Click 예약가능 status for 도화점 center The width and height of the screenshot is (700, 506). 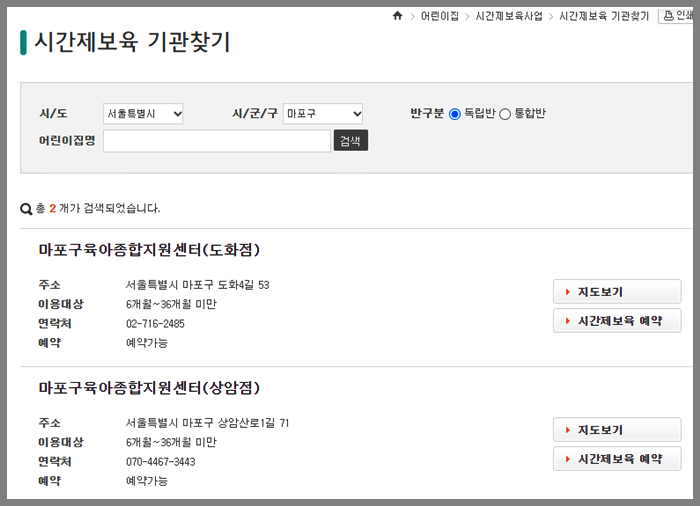point(146,343)
